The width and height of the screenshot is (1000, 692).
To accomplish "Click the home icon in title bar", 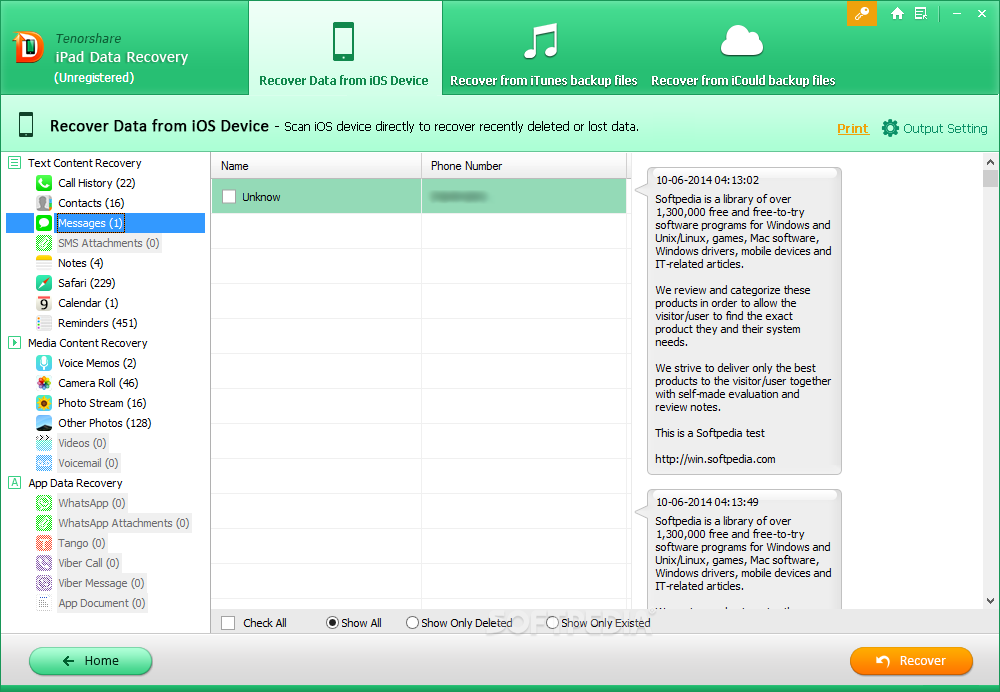I will (897, 13).
